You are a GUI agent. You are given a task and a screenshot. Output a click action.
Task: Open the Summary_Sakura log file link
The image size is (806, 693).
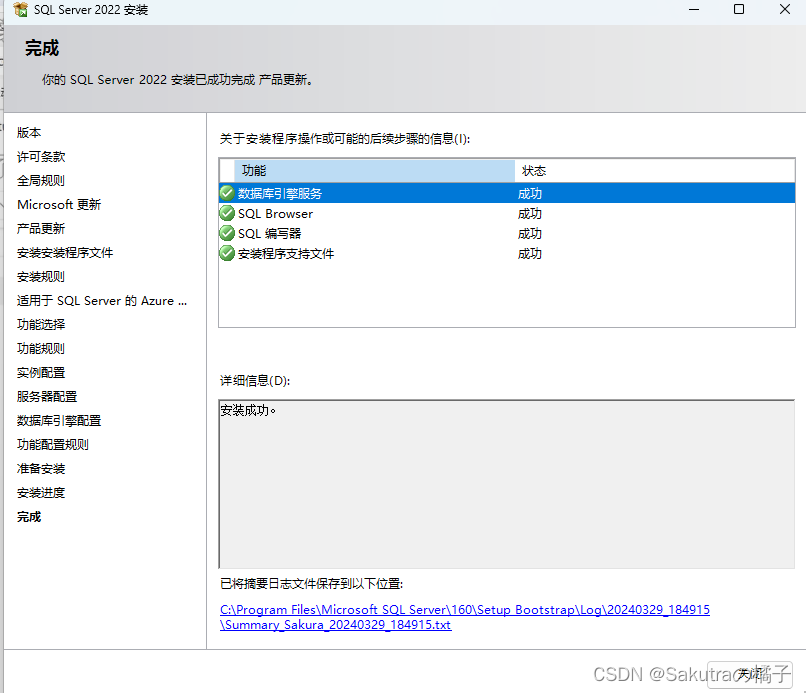point(465,617)
